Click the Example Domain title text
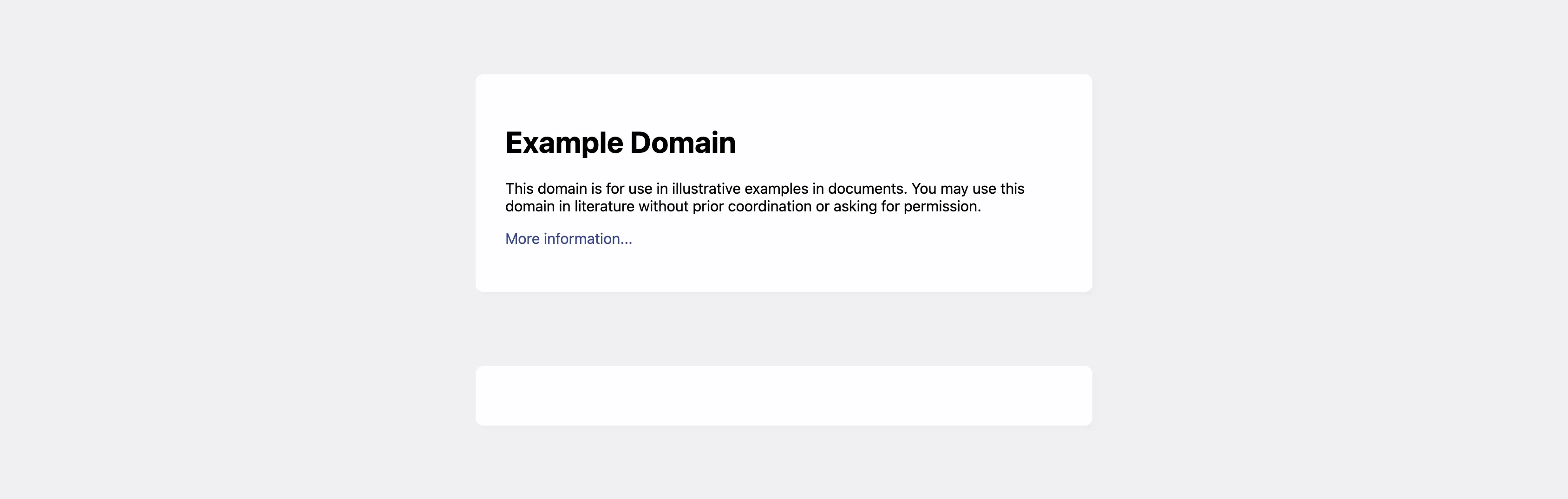Image resolution: width=1568 pixels, height=499 pixels. [620, 143]
